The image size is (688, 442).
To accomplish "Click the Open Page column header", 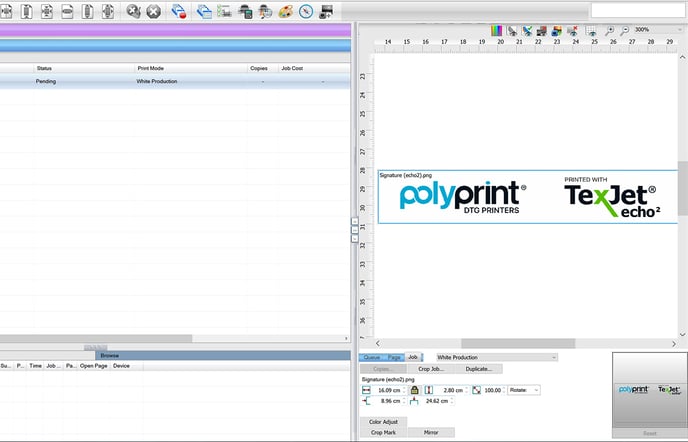I will [93, 366].
